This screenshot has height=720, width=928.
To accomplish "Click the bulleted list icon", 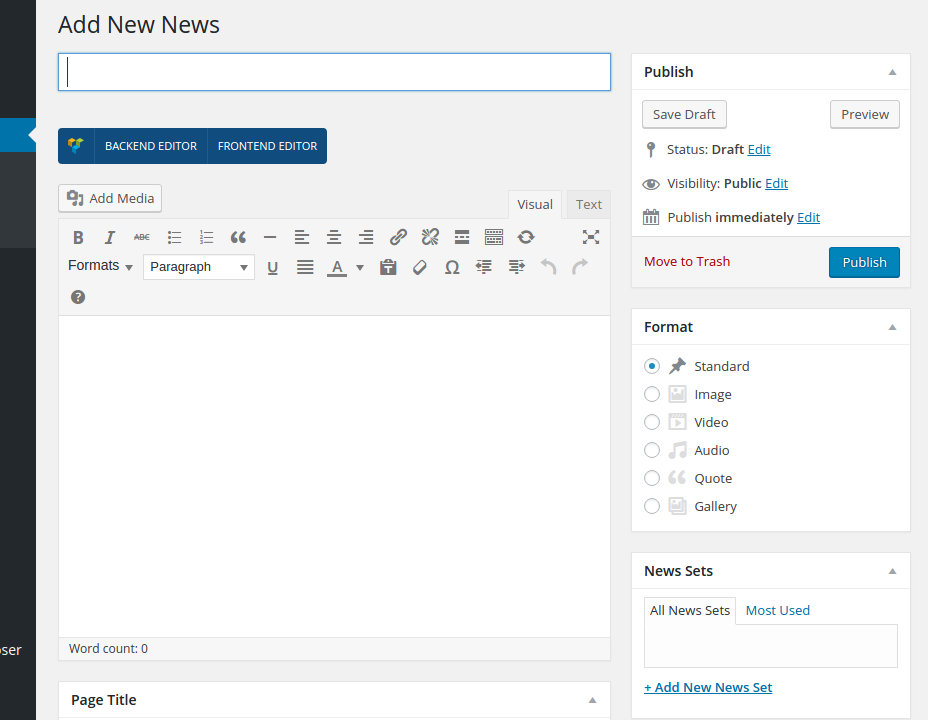I will coord(174,237).
